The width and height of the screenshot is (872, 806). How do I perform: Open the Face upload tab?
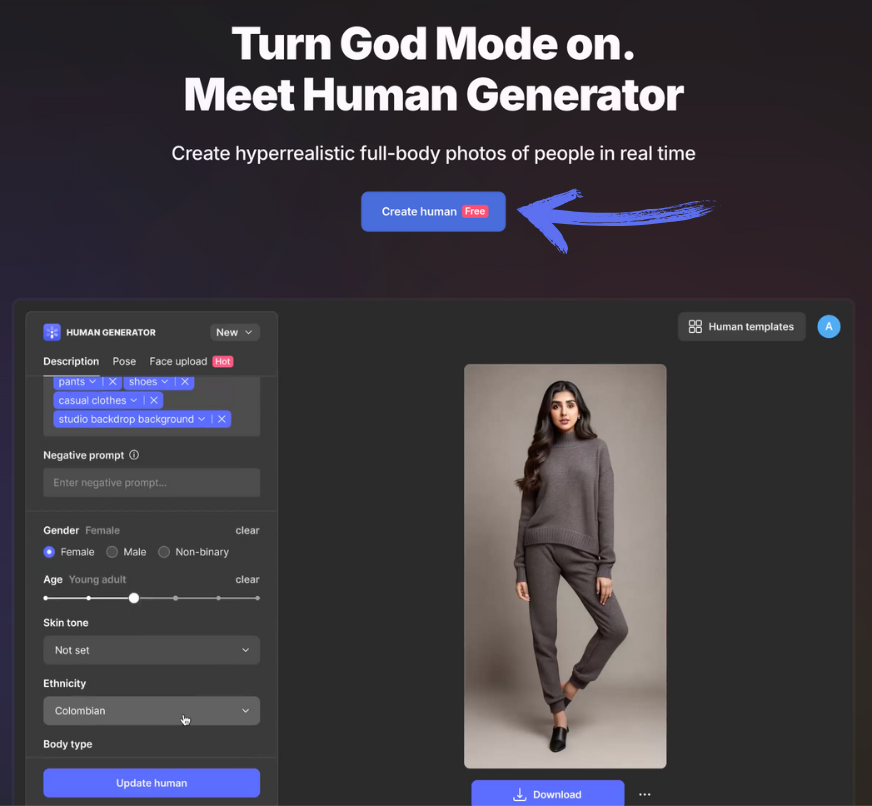click(178, 361)
